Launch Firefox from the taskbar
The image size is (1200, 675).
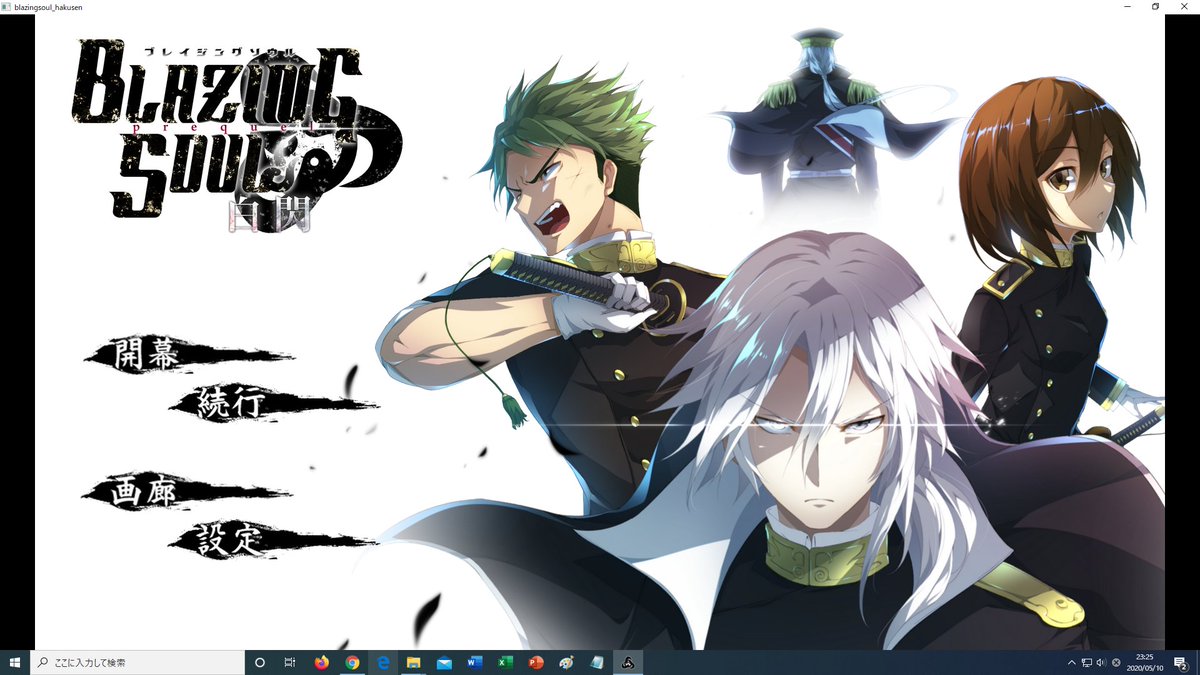(x=321, y=662)
